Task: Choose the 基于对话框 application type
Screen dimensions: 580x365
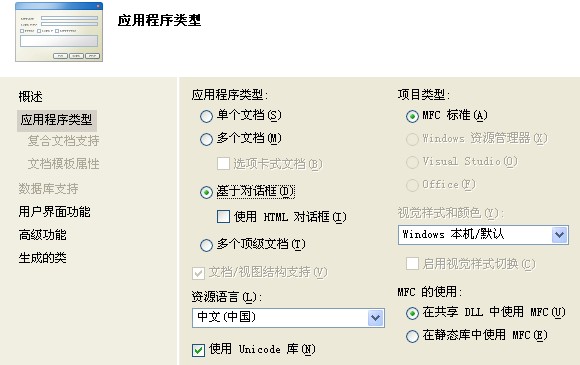Action: click(206, 192)
